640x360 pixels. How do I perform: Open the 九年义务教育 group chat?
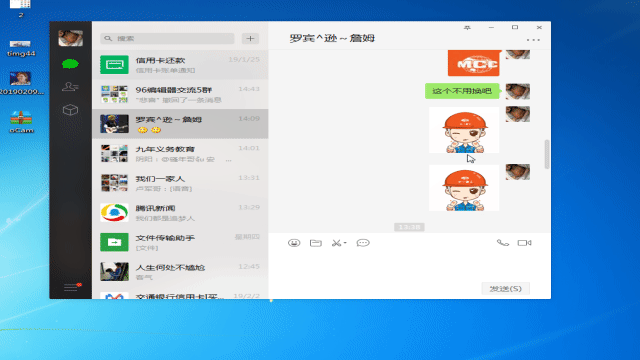180,153
